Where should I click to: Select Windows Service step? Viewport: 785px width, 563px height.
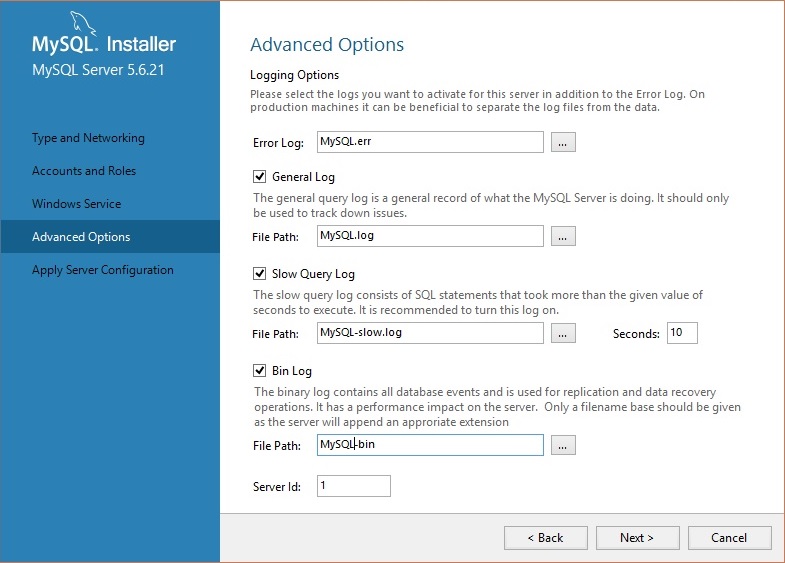tap(76, 204)
